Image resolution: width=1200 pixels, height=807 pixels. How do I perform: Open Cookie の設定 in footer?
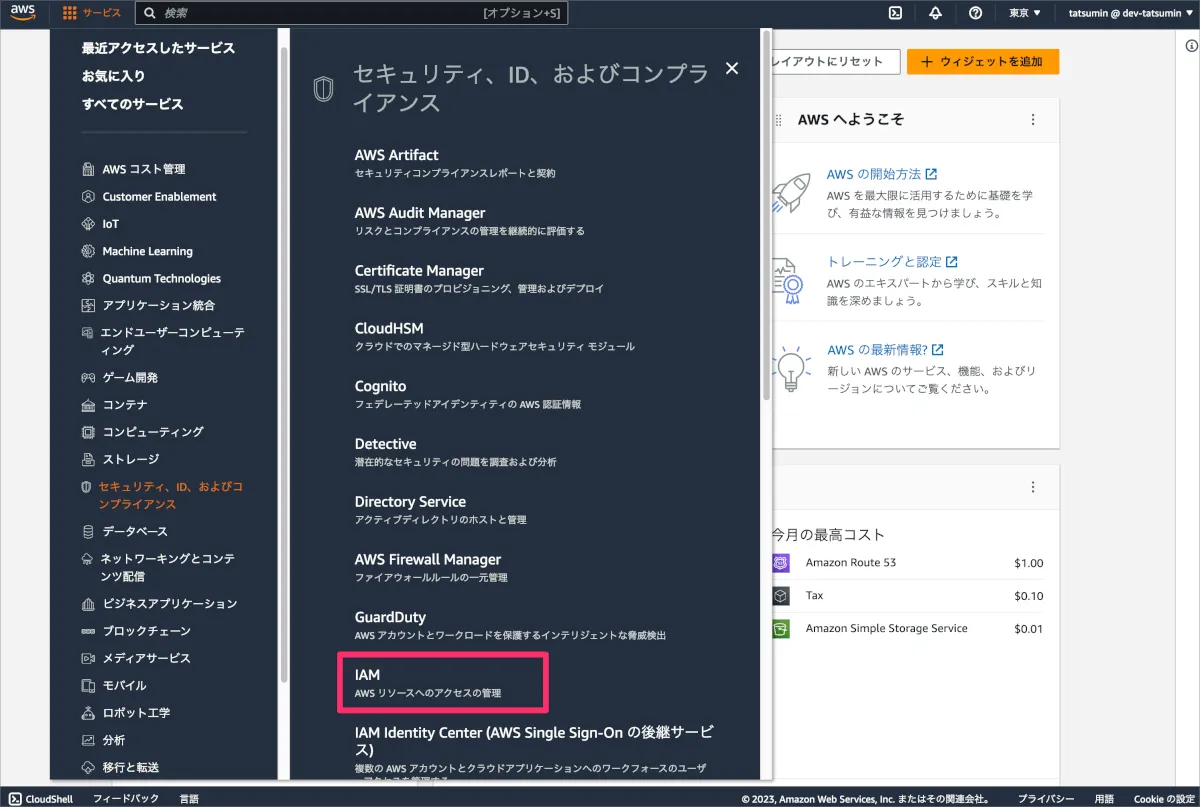(1164, 799)
